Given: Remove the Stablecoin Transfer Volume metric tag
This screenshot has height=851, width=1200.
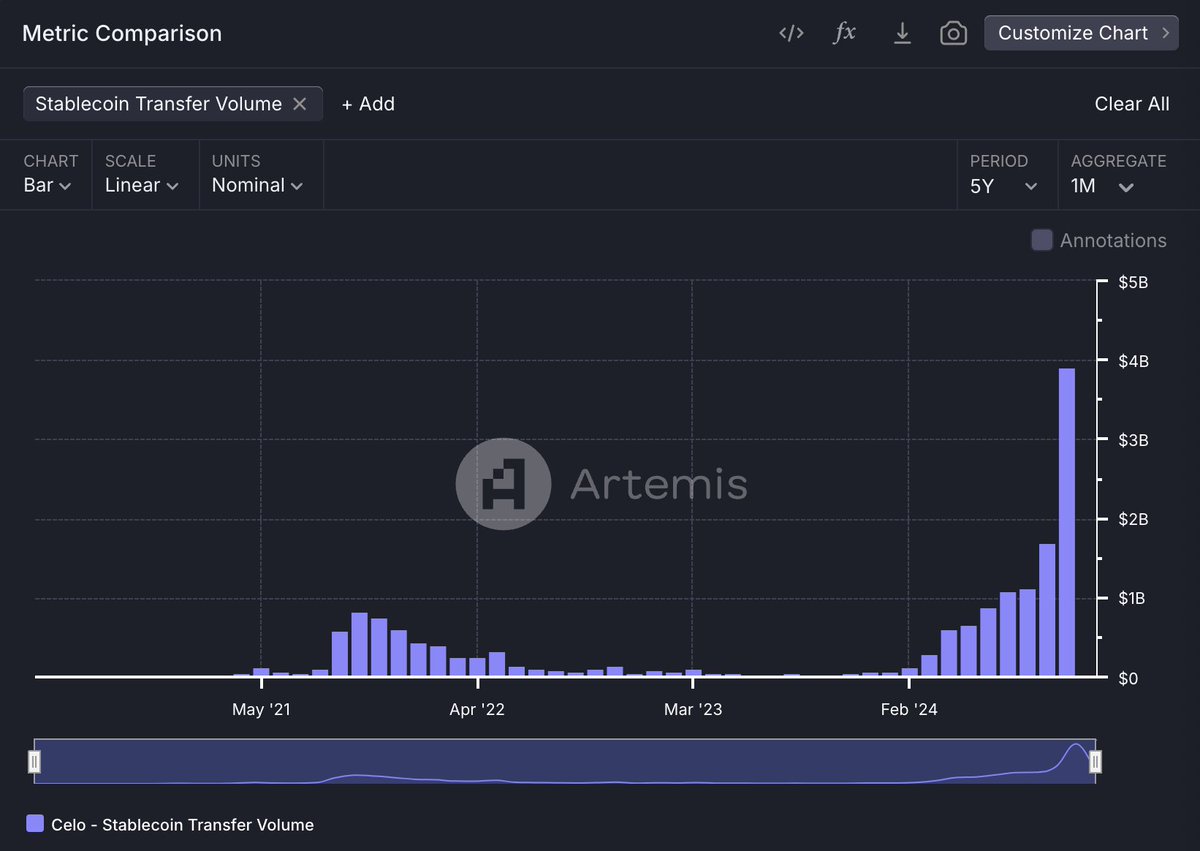Looking at the screenshot, I should (299, 104).
